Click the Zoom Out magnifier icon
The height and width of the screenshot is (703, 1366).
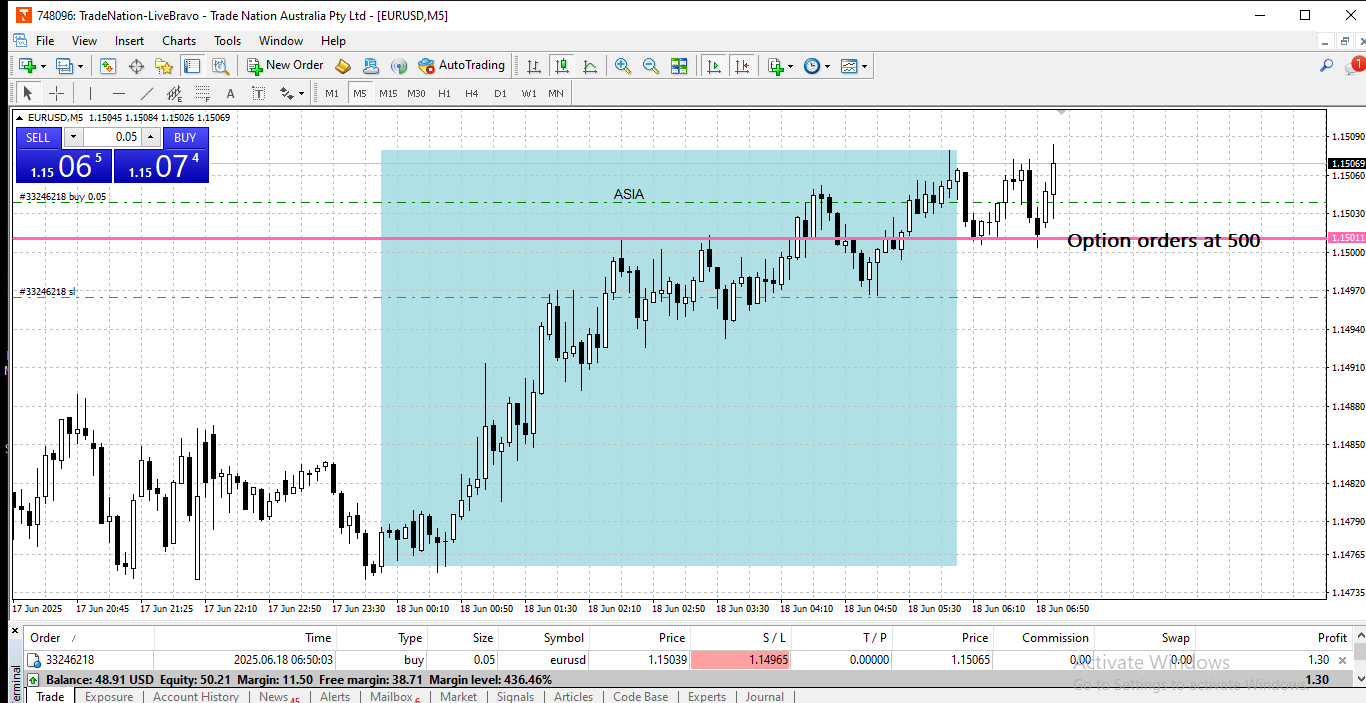click(651, 66)
